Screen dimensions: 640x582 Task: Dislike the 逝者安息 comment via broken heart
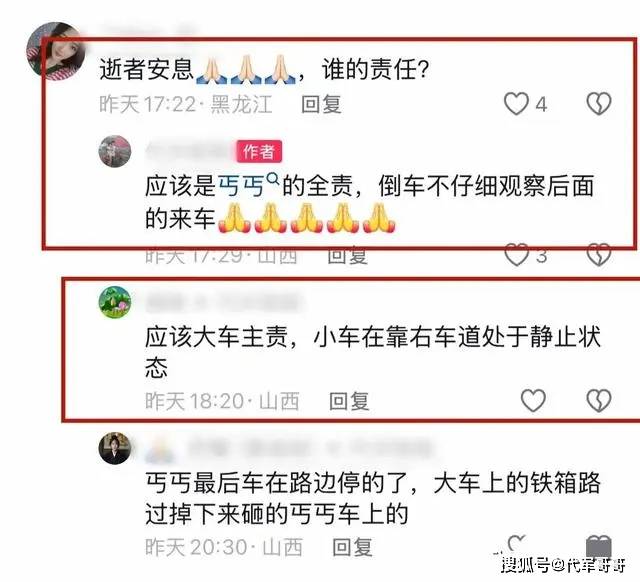point(599,104)
